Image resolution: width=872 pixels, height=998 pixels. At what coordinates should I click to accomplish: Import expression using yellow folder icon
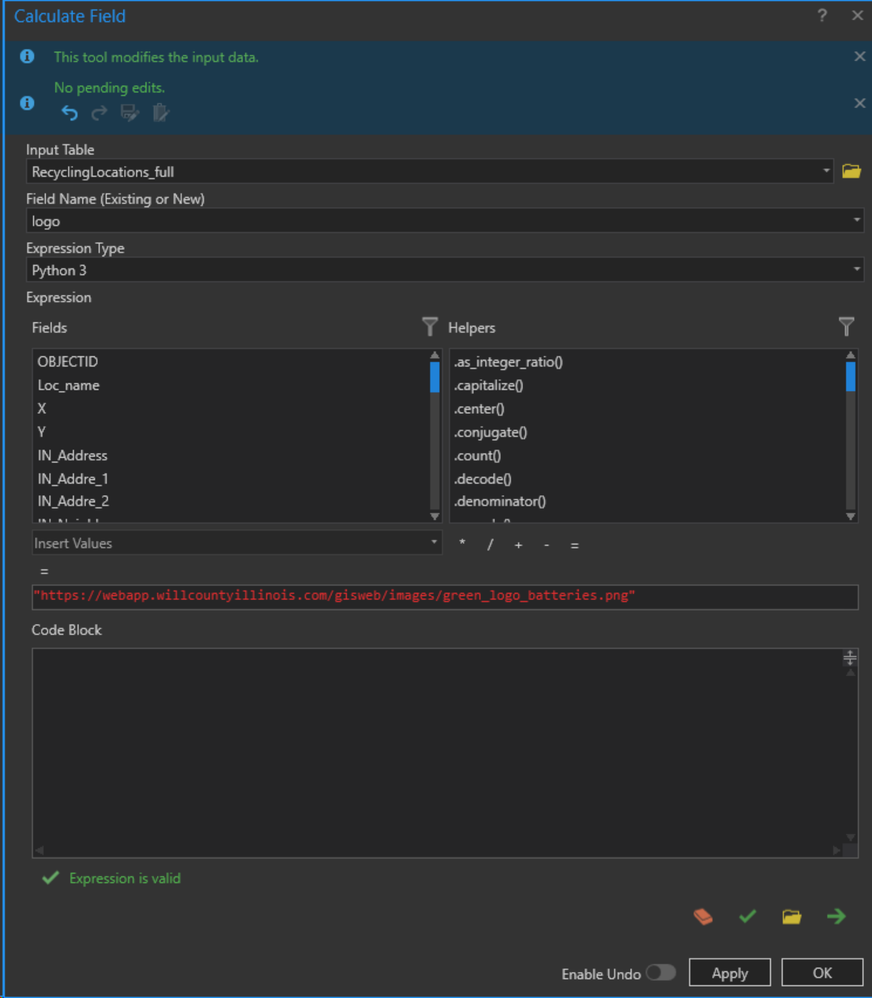click(792, 916)
